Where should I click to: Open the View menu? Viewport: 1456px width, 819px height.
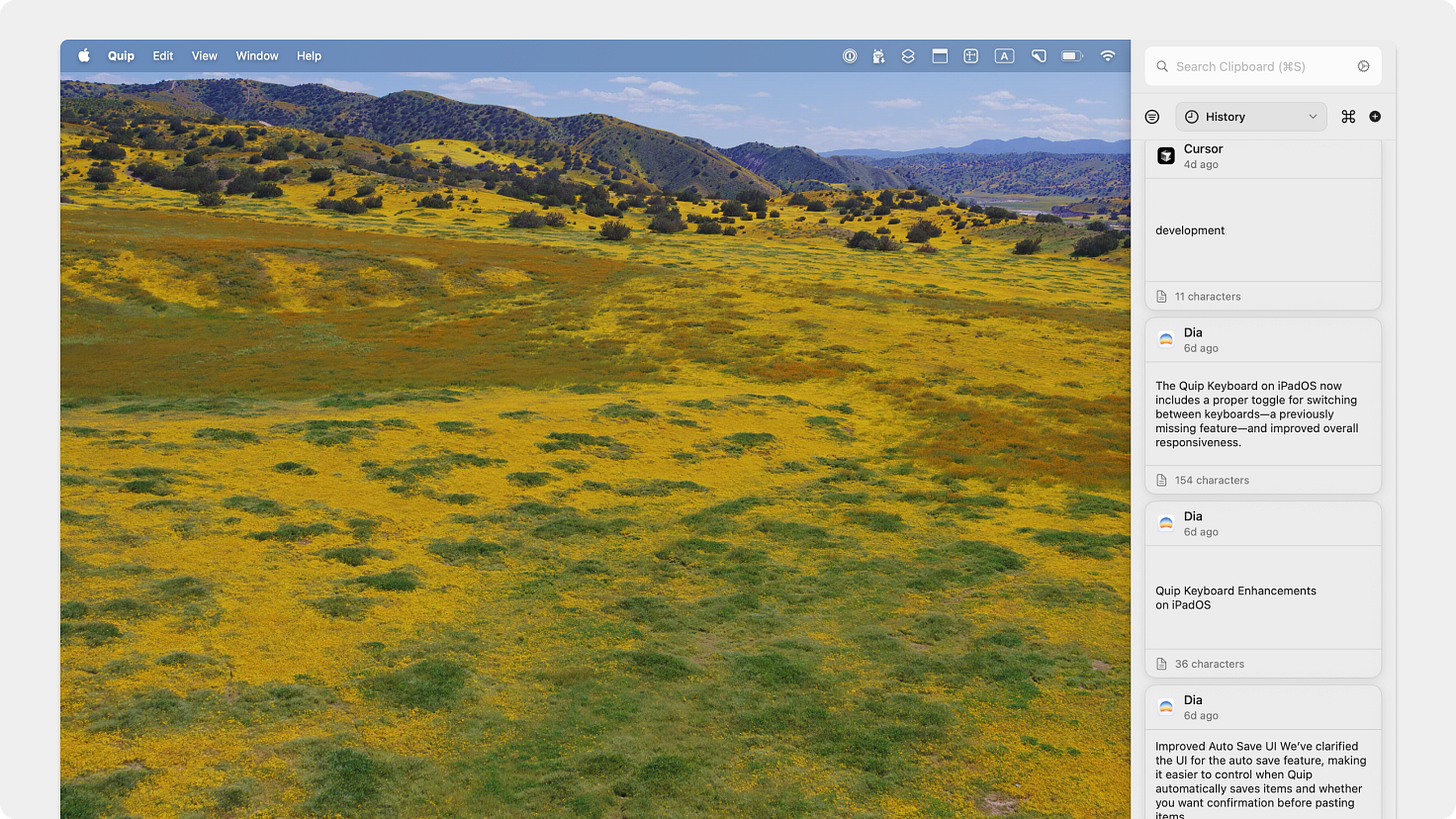[x=204, y=56]
